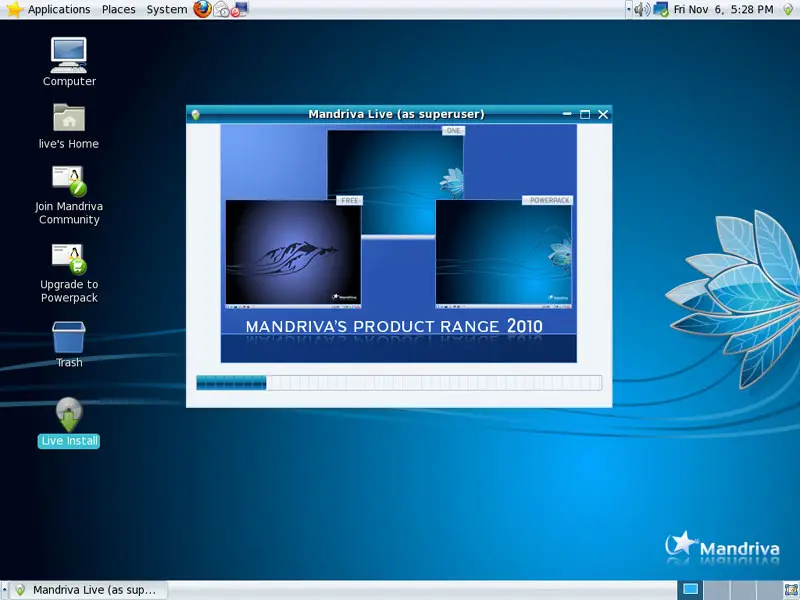The image size is (800, 600).
Task: Open the network status icon in tray
Action: click(661, 9)
